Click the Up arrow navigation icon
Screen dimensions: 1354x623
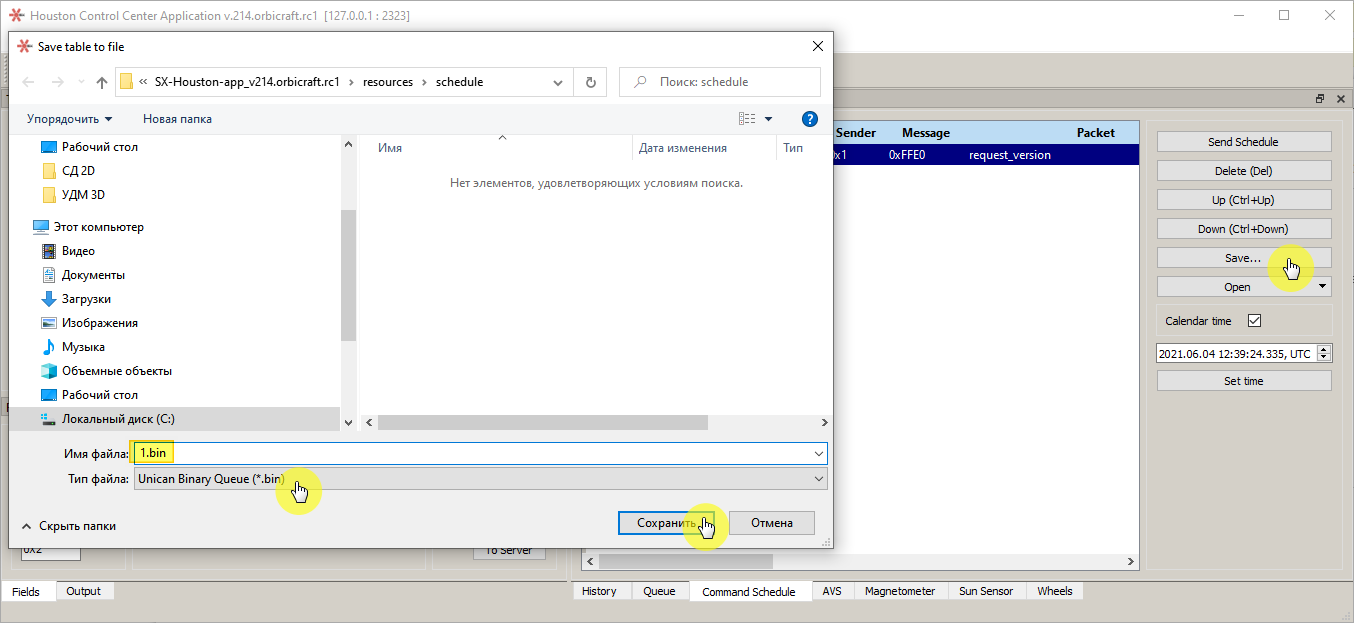[x=101, y=83]
